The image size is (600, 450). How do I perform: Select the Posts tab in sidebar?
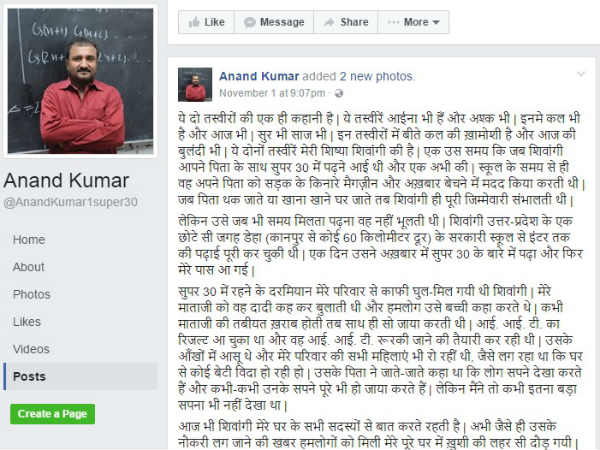(80, 377)
